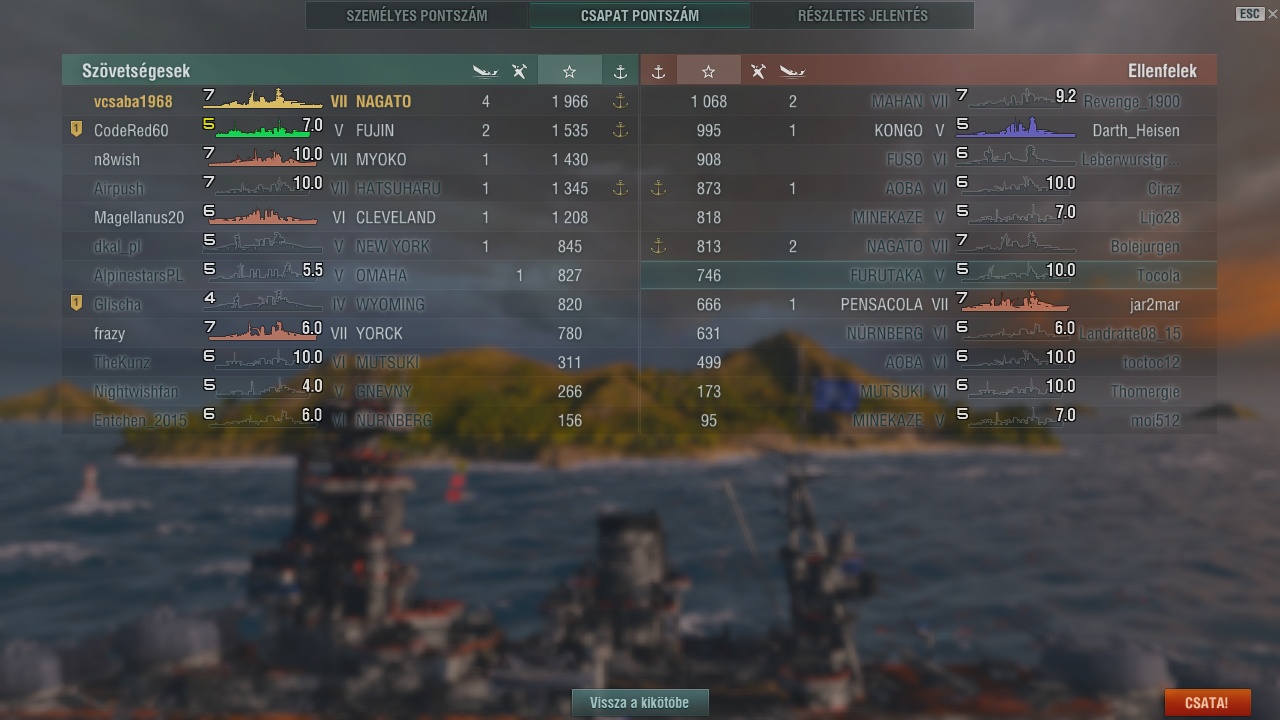The height and width of the screenshot is (720, 1280).
Task: Click the allies planes-shot-down column icon
Action: click(519, 71)
